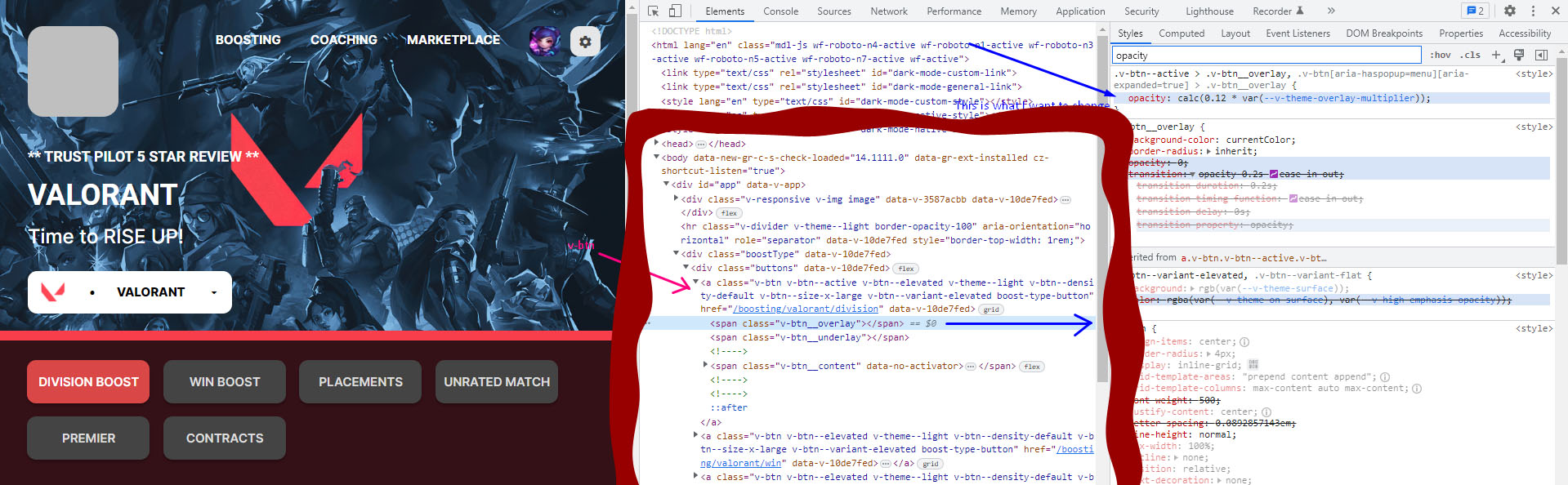Screen dimensions: 1568x485
Task: Toggle the computed styles sidebar icon
Action: click(x=1541, y=55)
